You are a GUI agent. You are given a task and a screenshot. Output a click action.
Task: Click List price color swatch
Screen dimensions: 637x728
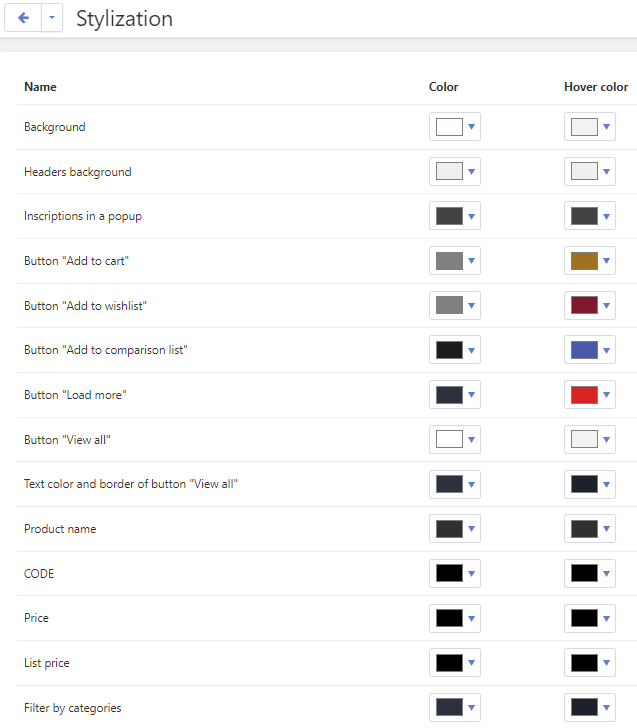pyautogui.click(x=449, y=663)
